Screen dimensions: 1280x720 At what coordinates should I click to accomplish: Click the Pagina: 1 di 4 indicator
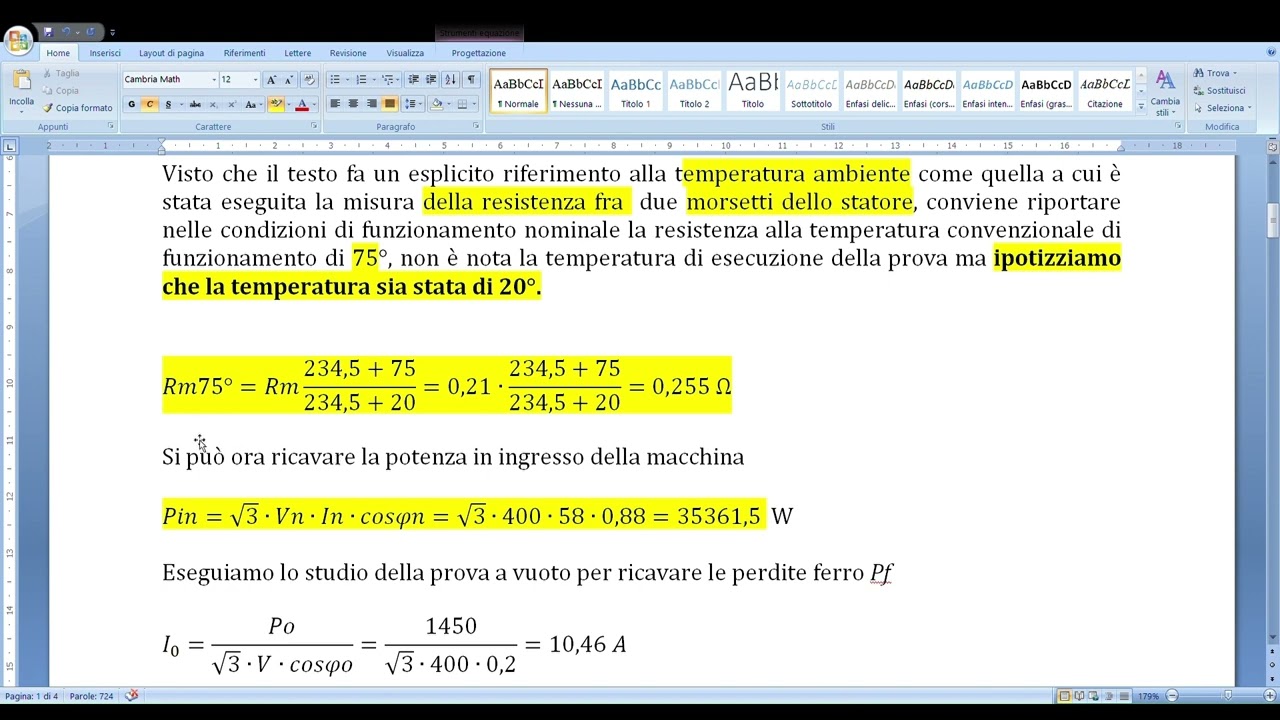click(x=31, y=696)
